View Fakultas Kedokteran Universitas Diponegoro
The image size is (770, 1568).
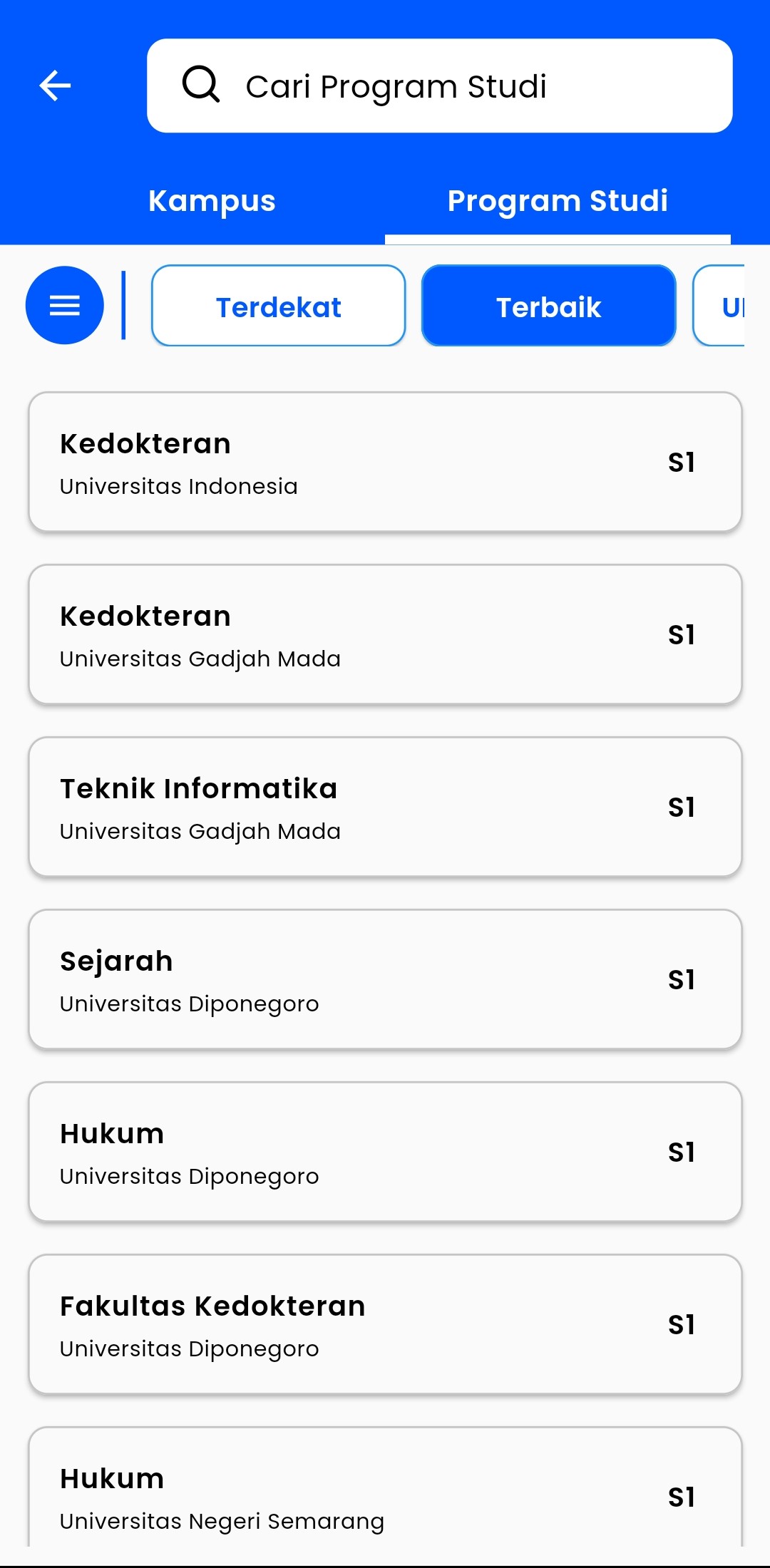point(385,1324)
